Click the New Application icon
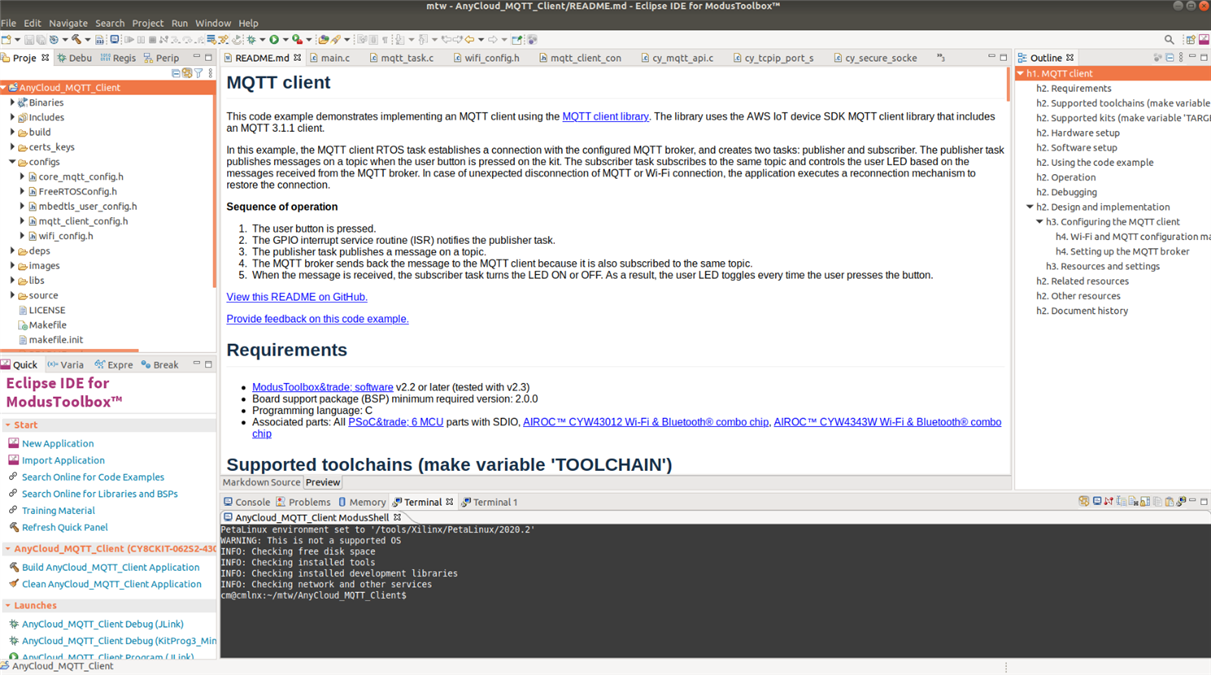Image resolution: width=1211 pixels, height=675 pixels. pos(13,443)
